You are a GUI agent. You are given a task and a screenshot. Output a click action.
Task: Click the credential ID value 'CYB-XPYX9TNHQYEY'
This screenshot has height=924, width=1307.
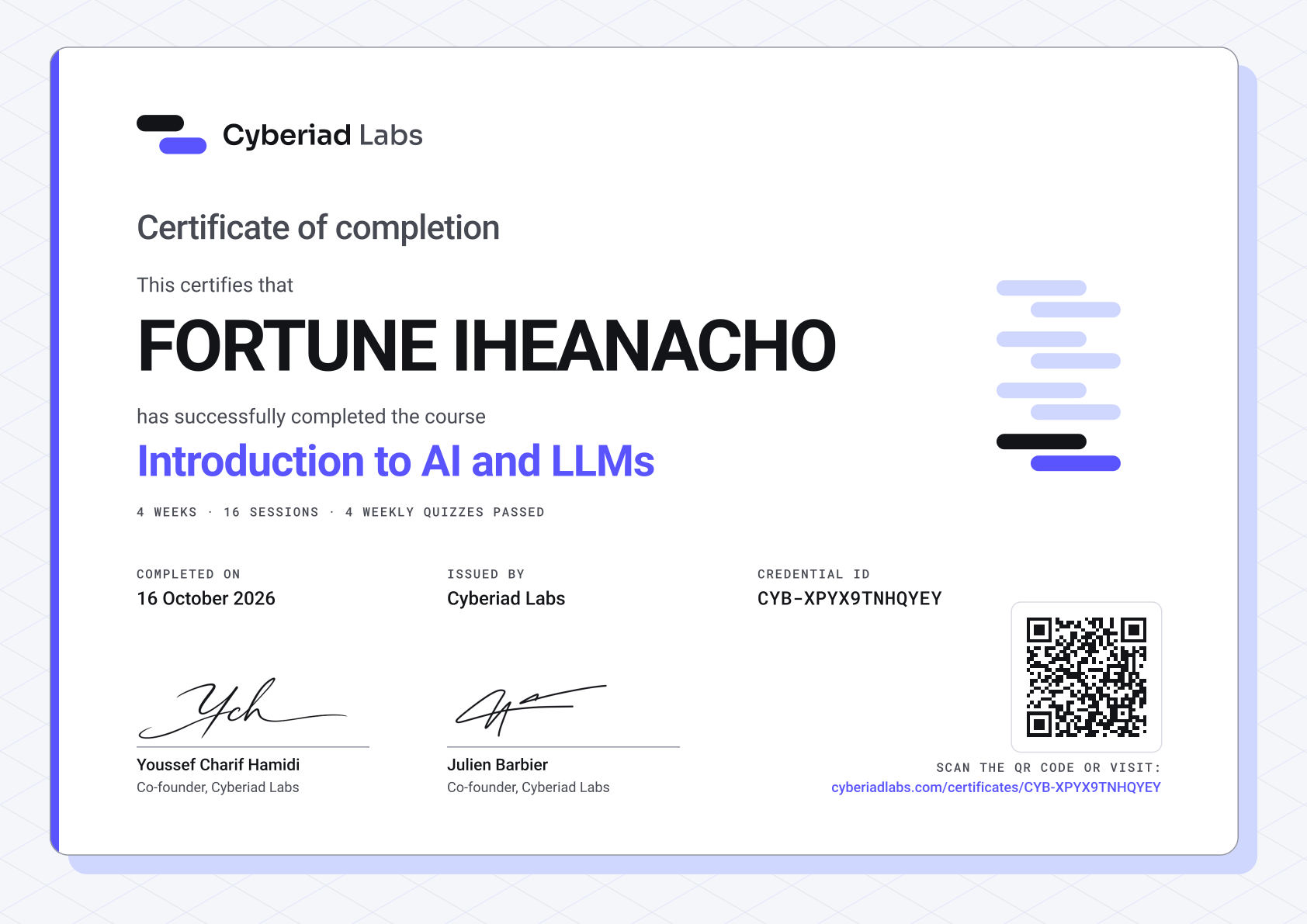pos(850,598)
